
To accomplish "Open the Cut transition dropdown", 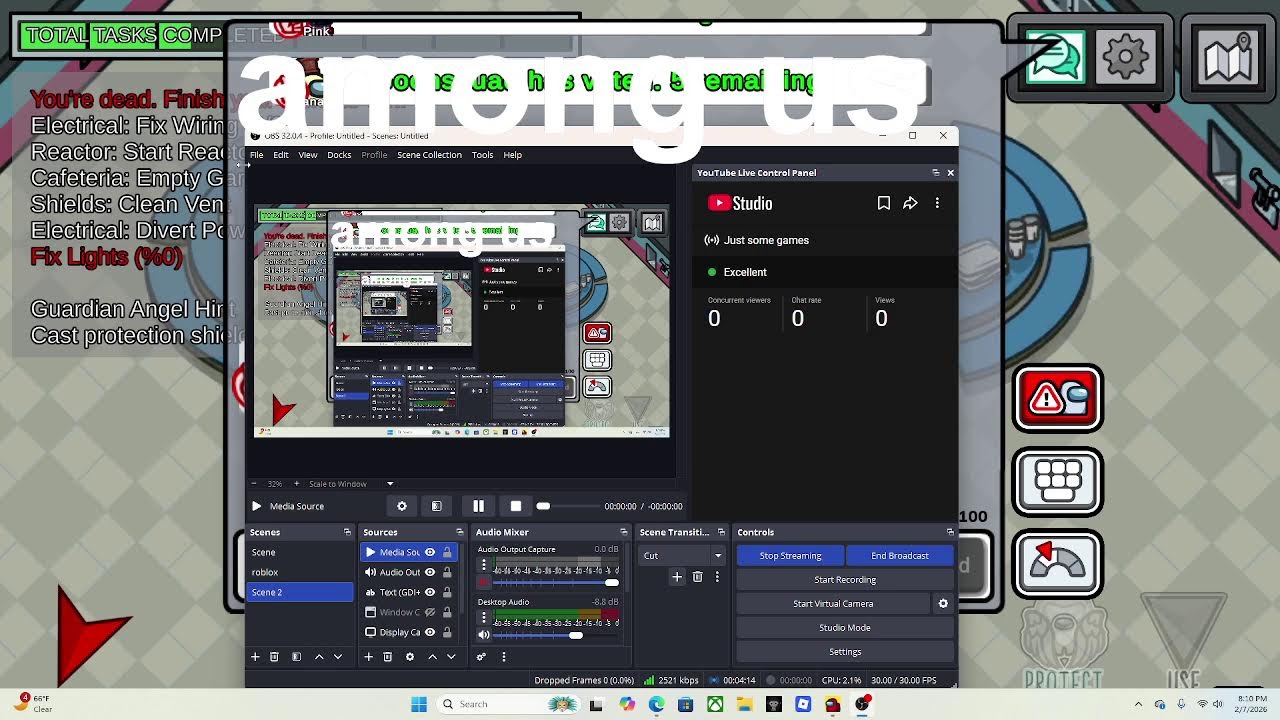I will 683,555.
